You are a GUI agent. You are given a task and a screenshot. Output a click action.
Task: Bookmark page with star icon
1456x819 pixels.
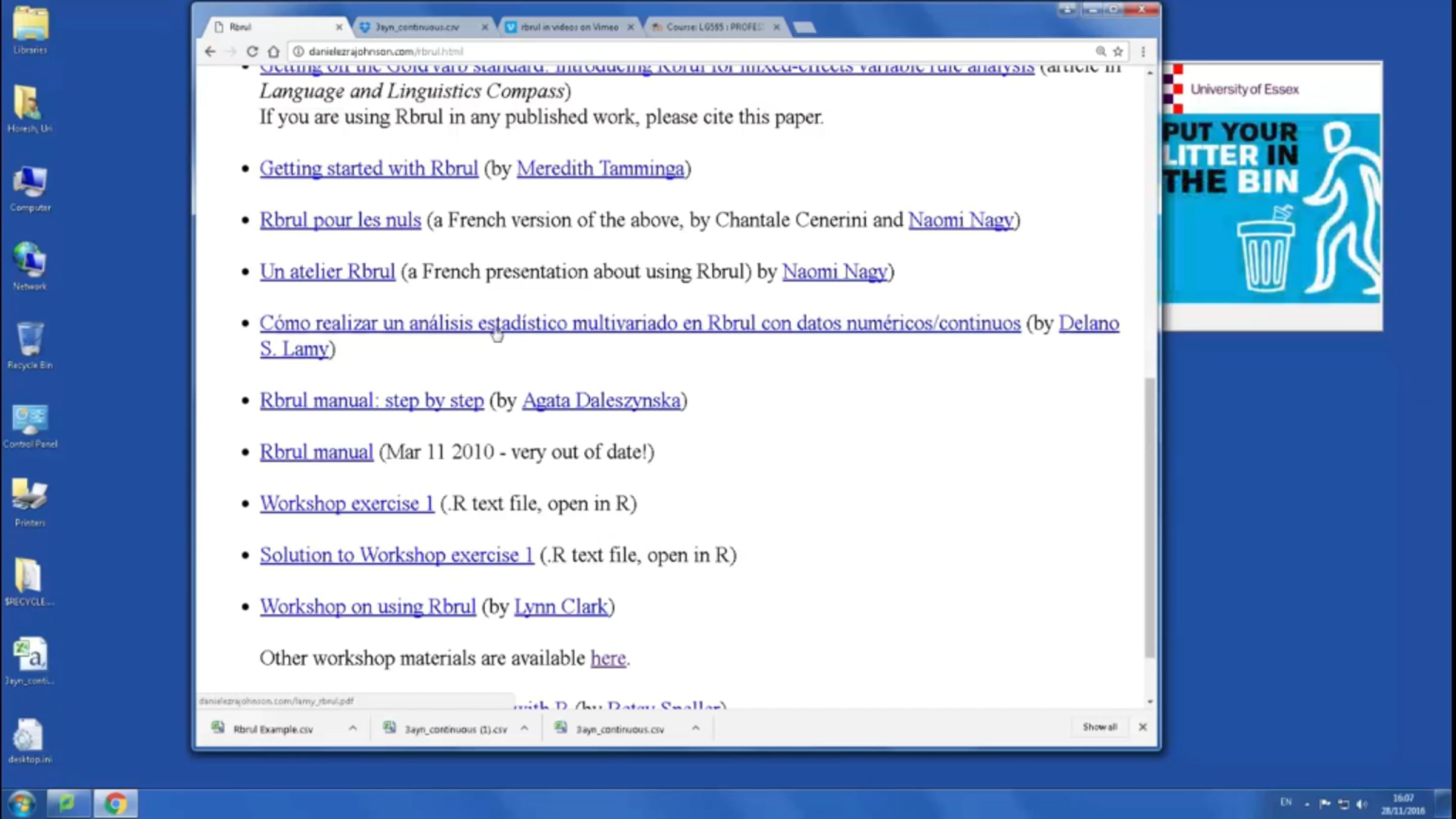[1118, 52]
